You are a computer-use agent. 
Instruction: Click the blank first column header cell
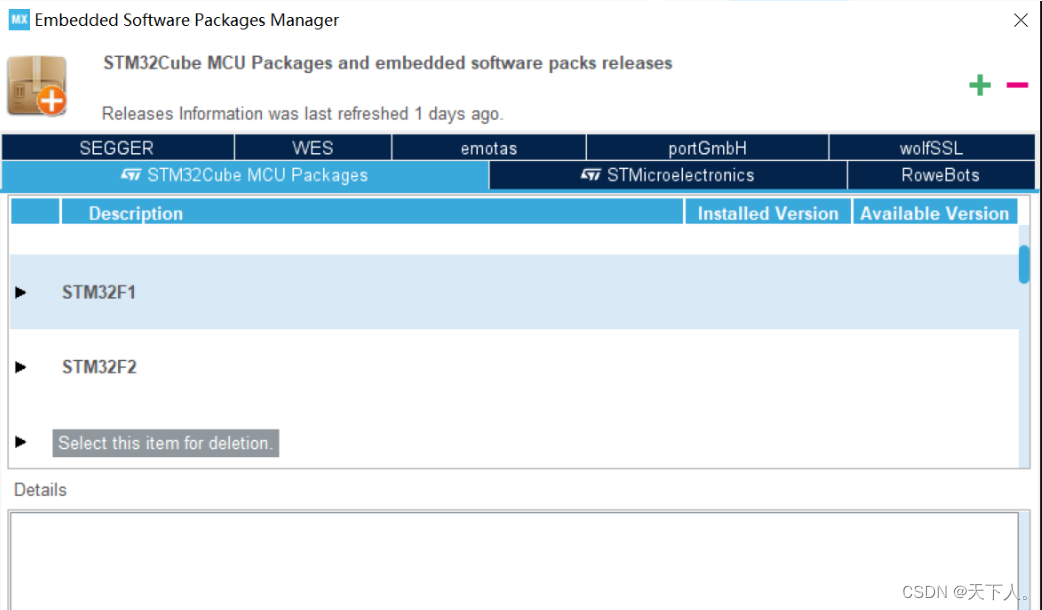[35, 211]
